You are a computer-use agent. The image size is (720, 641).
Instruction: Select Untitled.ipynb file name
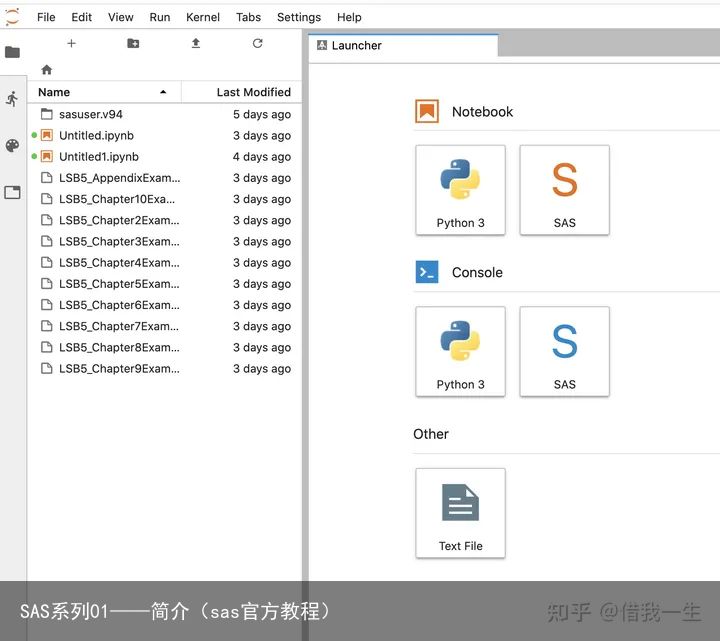[96, 135]
